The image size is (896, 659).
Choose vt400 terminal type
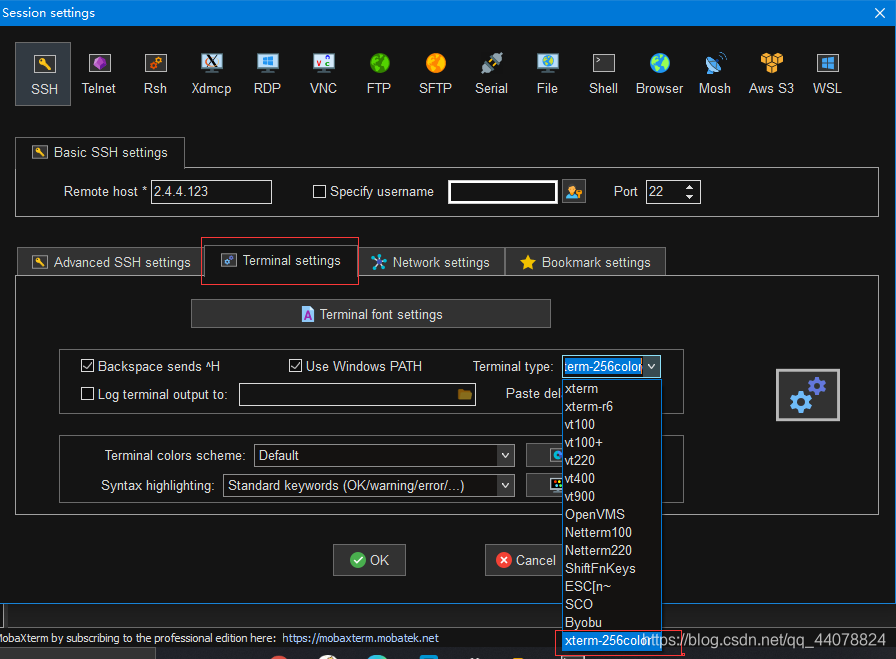click(612, 478)
